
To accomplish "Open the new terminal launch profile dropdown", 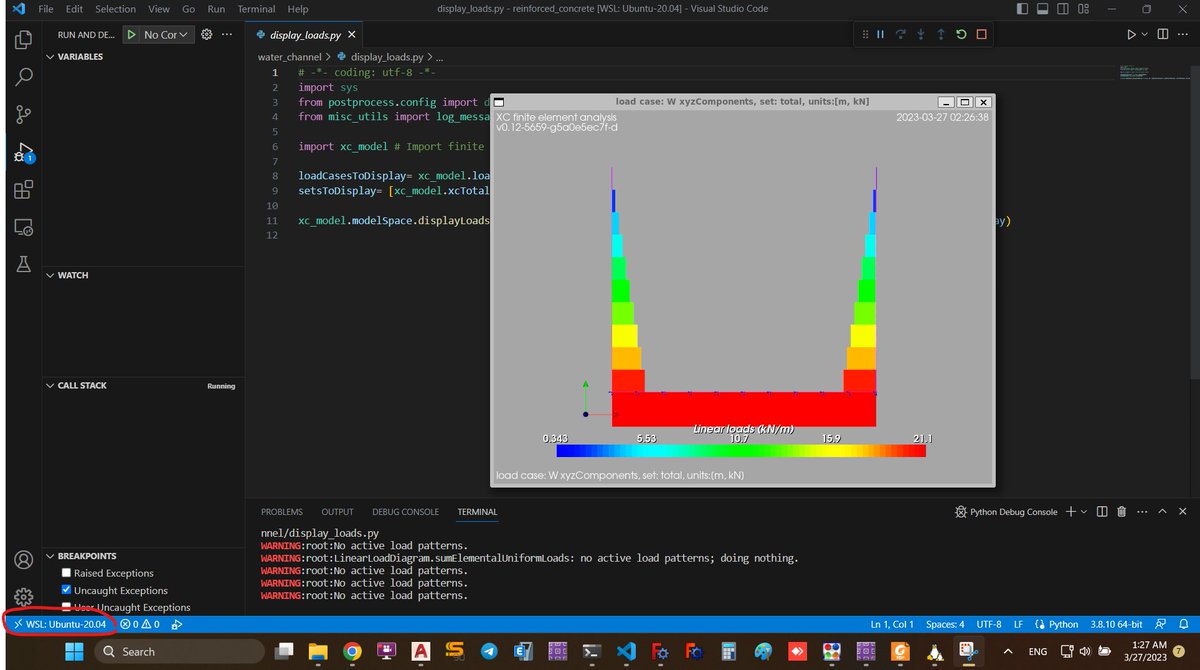I will [1084, 511].
